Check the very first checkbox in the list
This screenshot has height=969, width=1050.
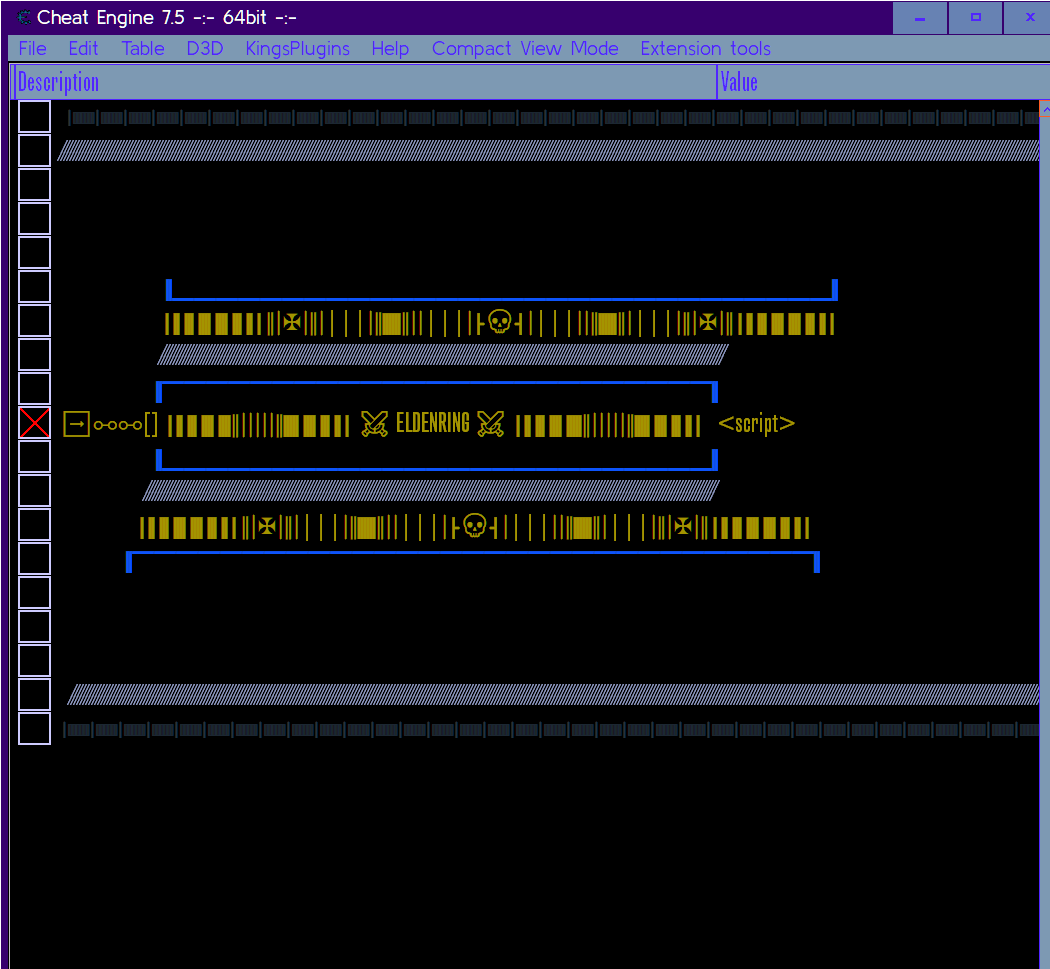(x=35, y=117)
